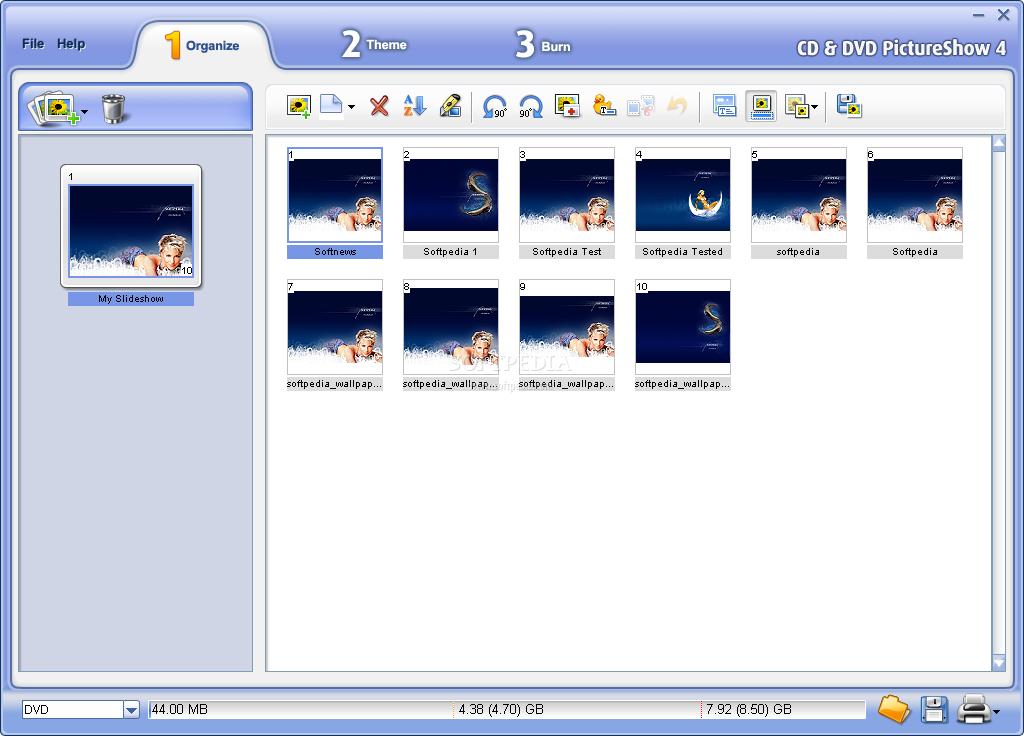Open the DVD disc type combo box

pyautogui.click(x=80, y=709)
